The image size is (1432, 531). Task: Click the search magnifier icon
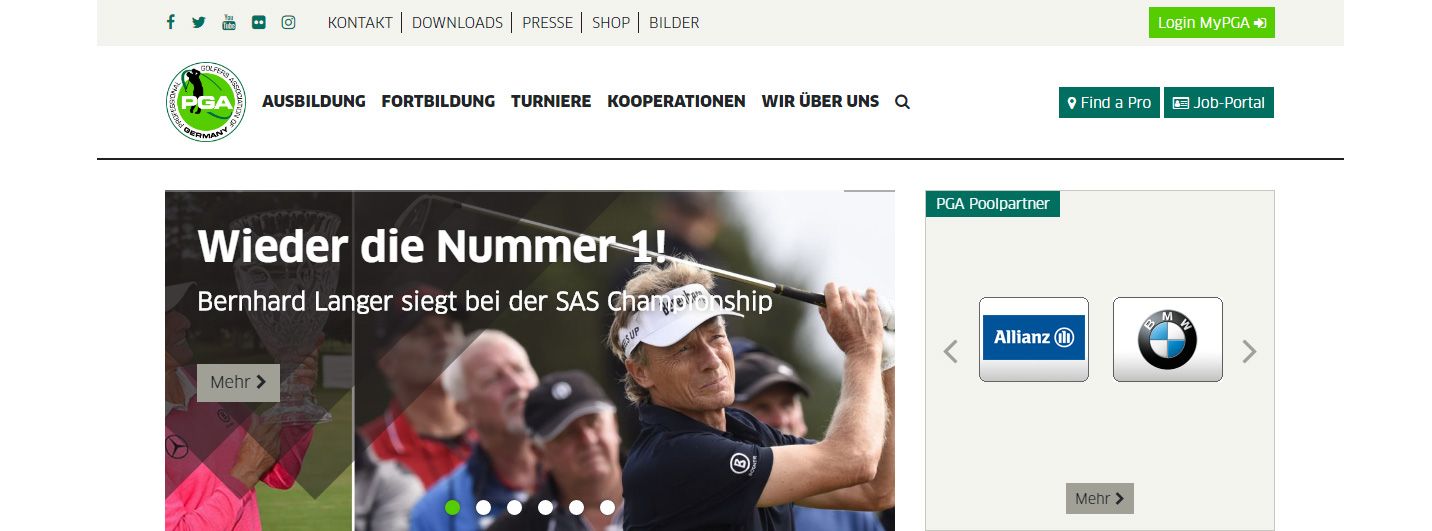pos(902,102)
